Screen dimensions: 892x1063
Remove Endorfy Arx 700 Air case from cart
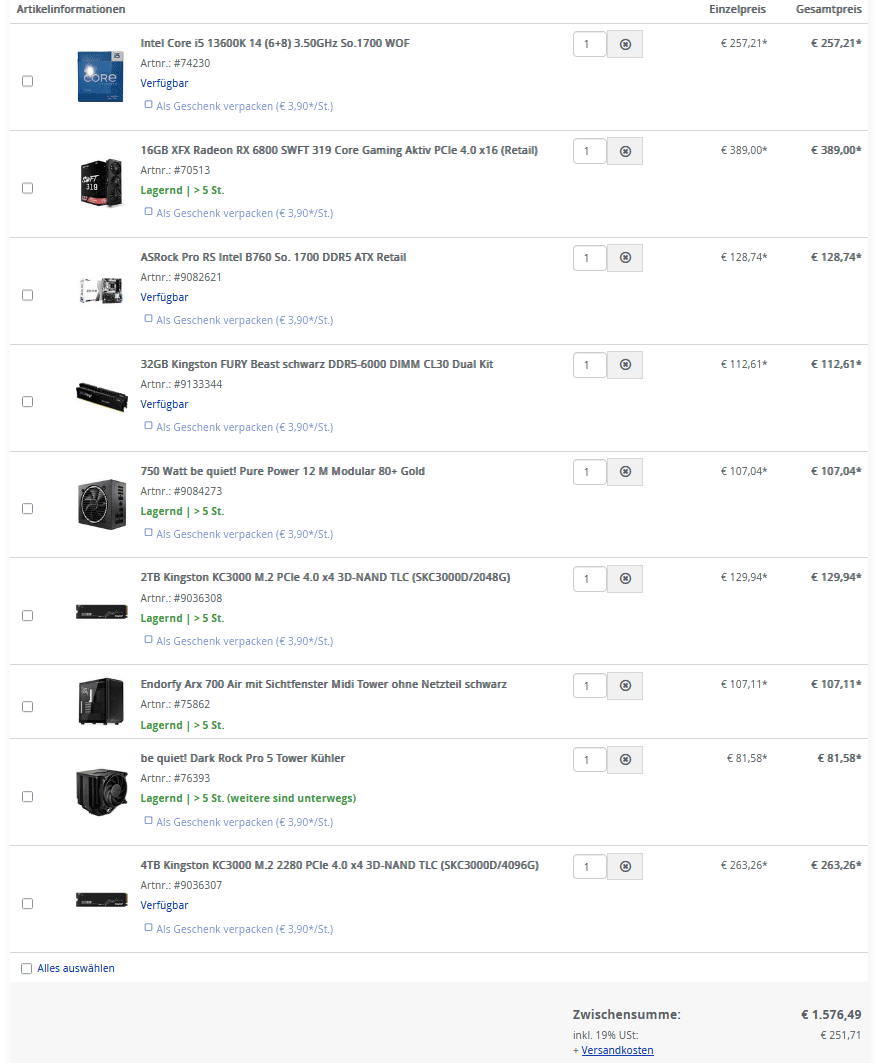625,685
